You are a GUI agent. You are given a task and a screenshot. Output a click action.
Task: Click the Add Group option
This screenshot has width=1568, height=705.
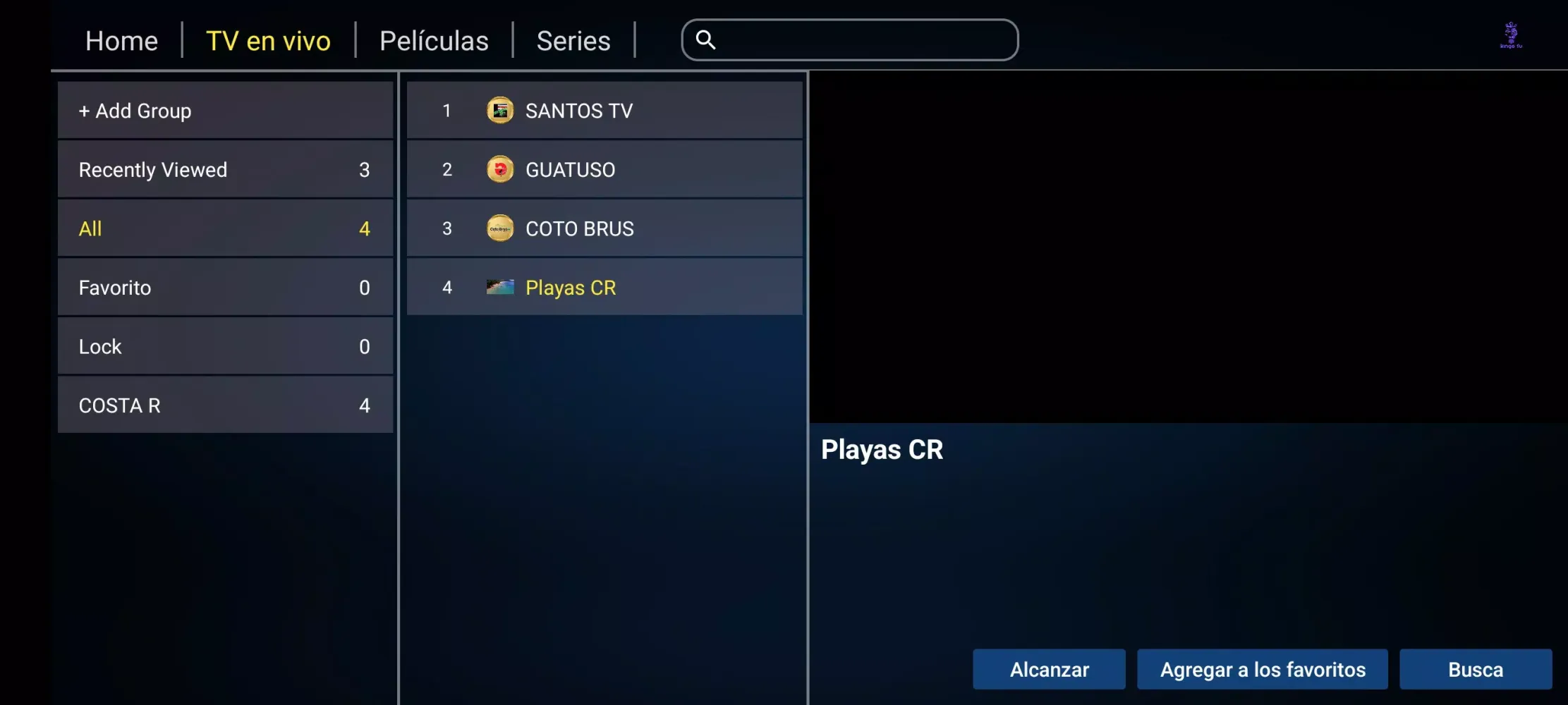[226, 110]
